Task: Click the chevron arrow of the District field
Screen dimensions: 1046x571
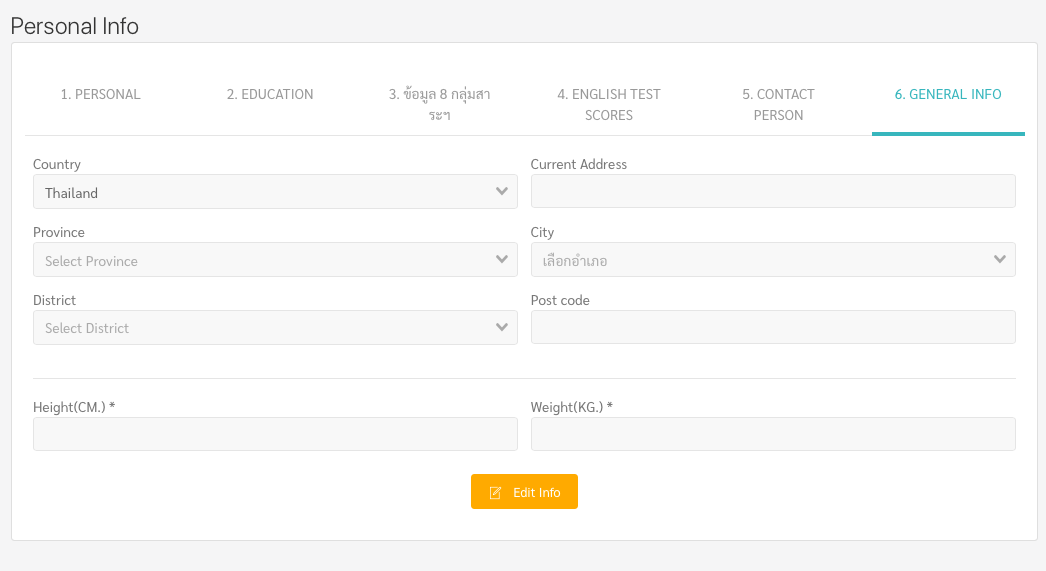Action: (502, 328)
